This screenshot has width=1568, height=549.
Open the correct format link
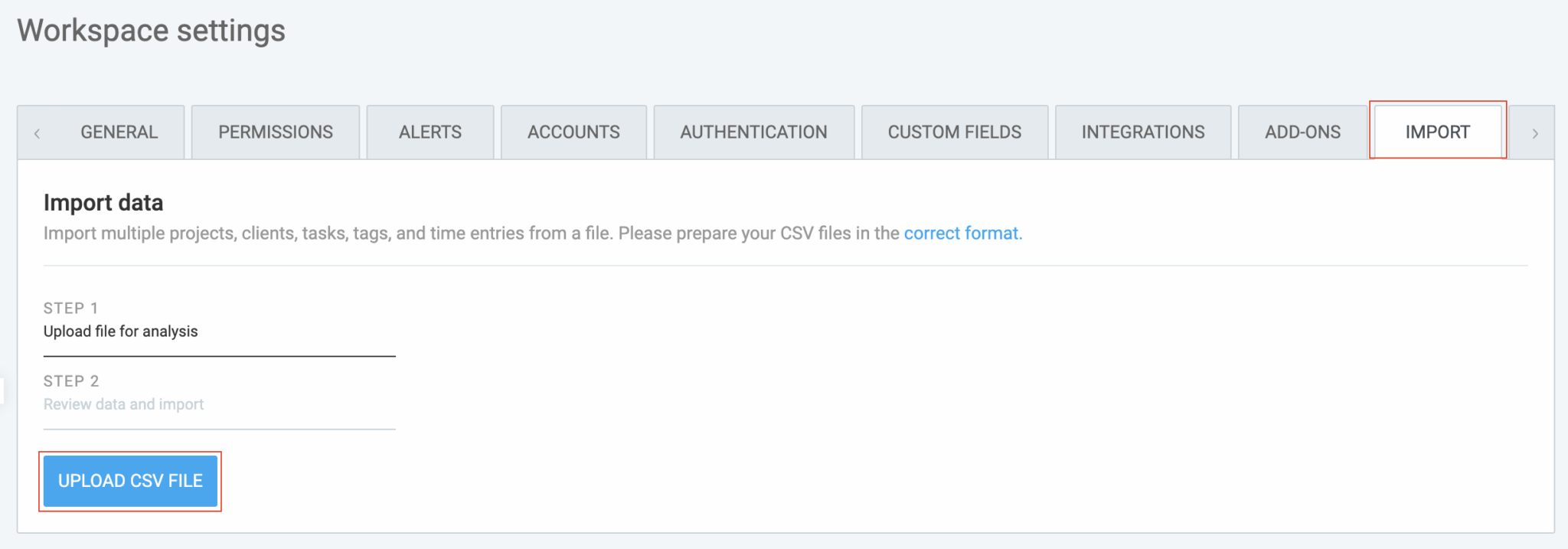[962, 233]
